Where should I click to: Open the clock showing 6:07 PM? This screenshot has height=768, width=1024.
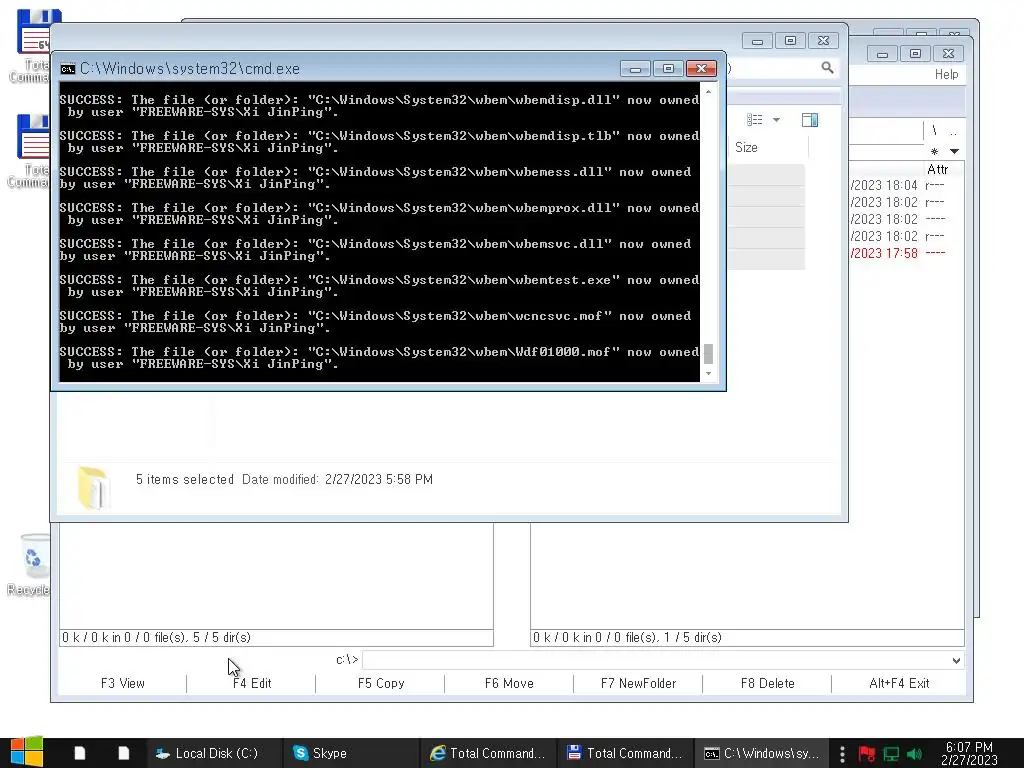[969, 753]
